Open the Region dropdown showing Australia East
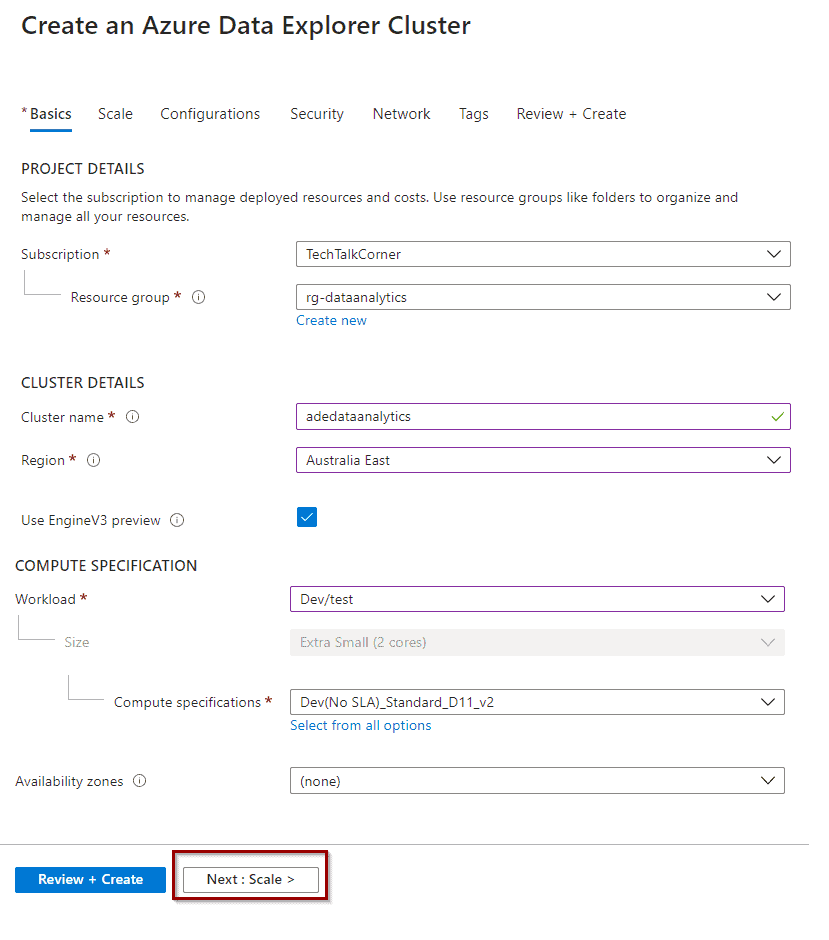 click(x=543, y=460)
